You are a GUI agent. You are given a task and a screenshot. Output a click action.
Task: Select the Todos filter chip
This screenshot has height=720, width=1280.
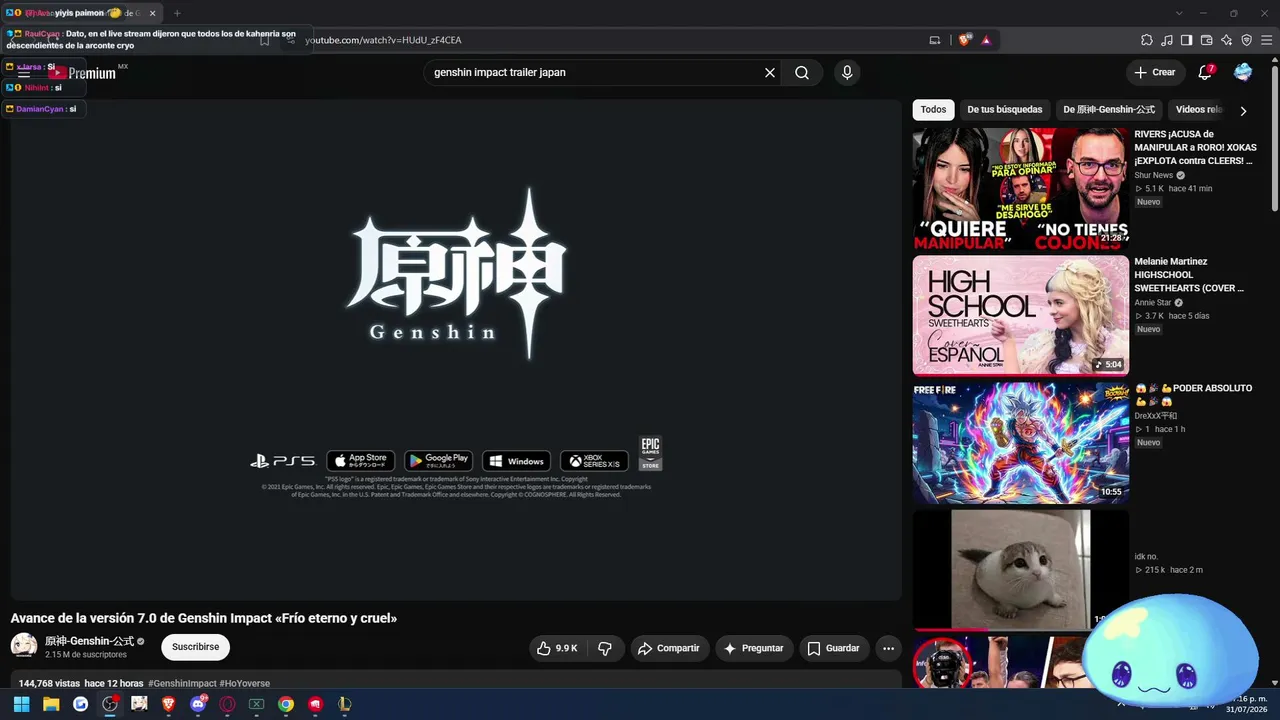click(933, 110)
